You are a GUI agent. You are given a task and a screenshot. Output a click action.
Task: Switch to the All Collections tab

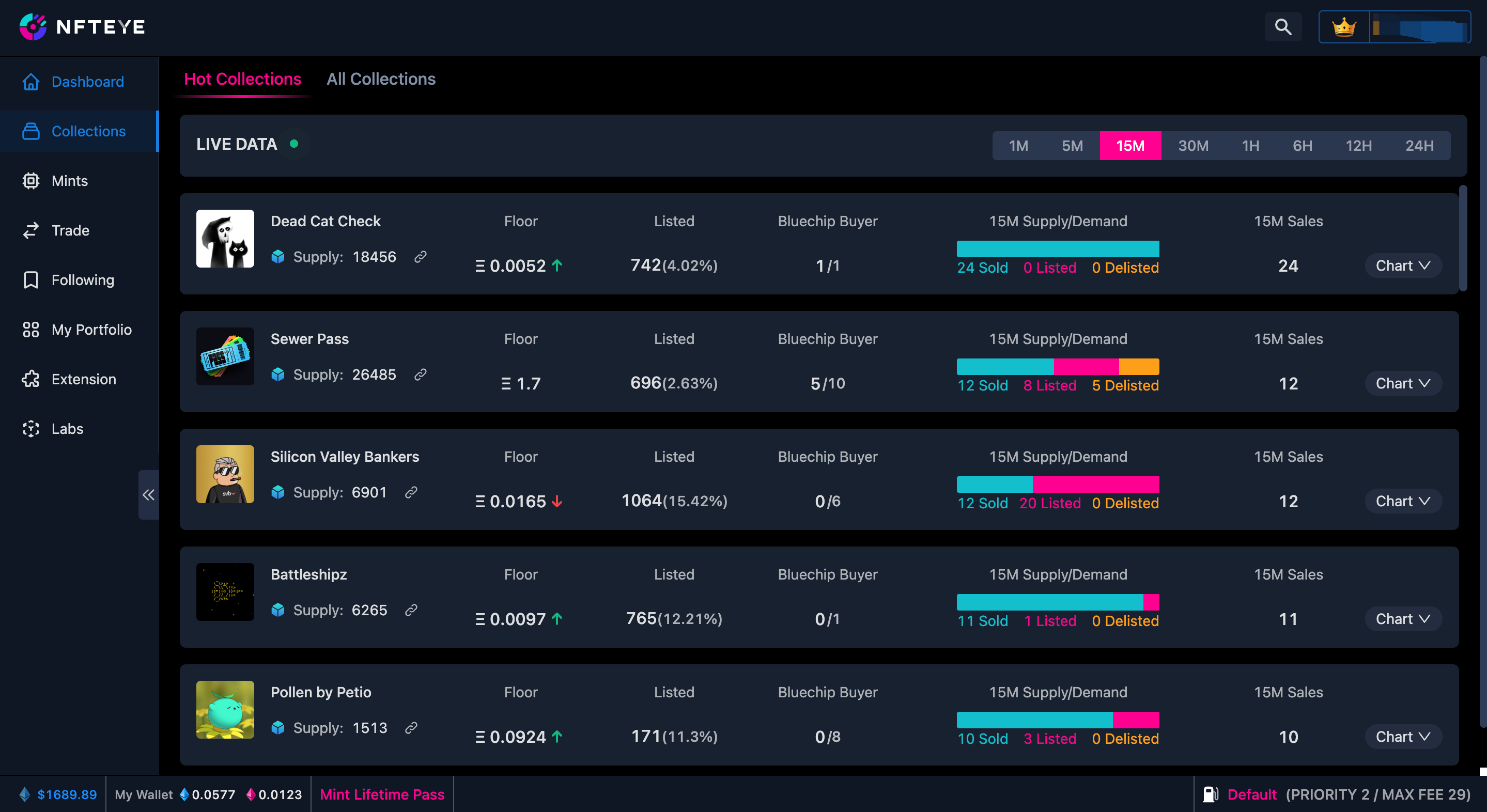(x=381, y=79)
